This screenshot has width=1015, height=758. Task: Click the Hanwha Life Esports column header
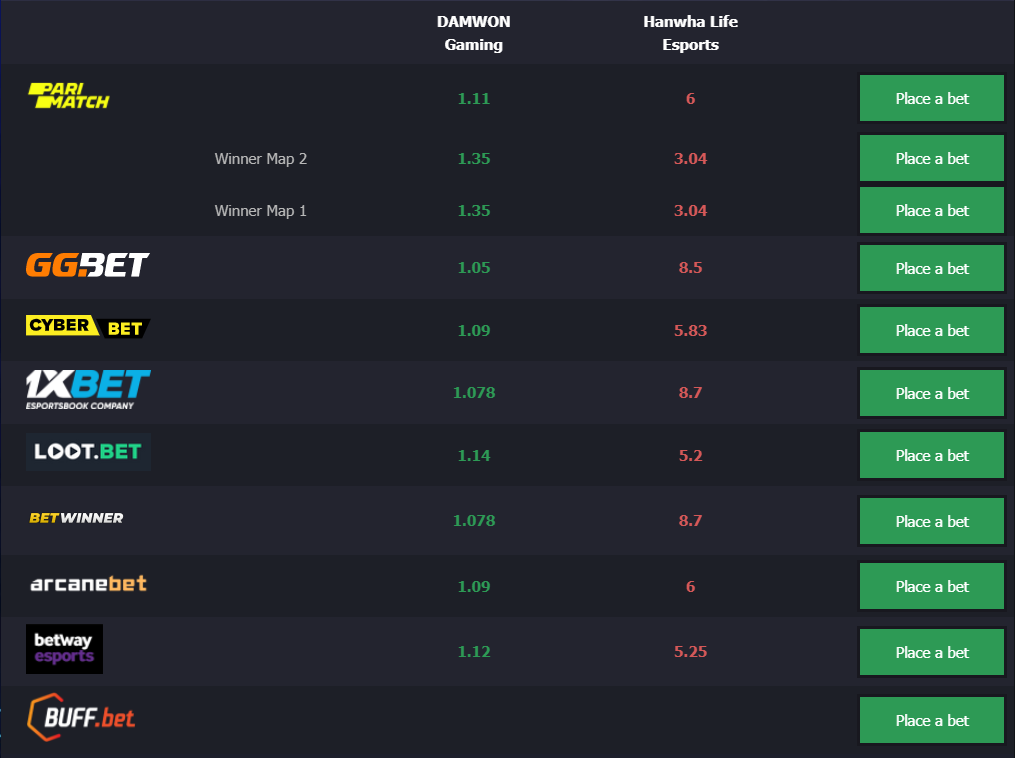(x=690, y=33)
